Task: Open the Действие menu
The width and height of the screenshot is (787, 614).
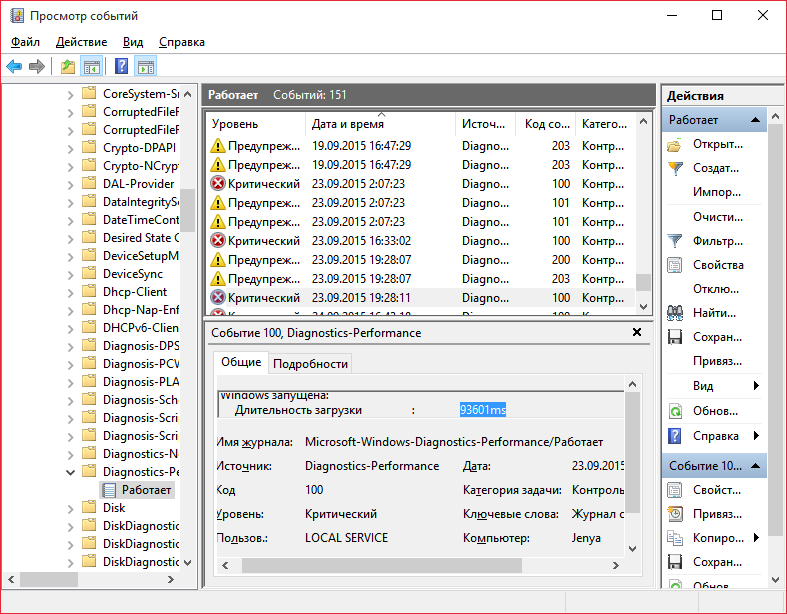Action: (82, 42)
